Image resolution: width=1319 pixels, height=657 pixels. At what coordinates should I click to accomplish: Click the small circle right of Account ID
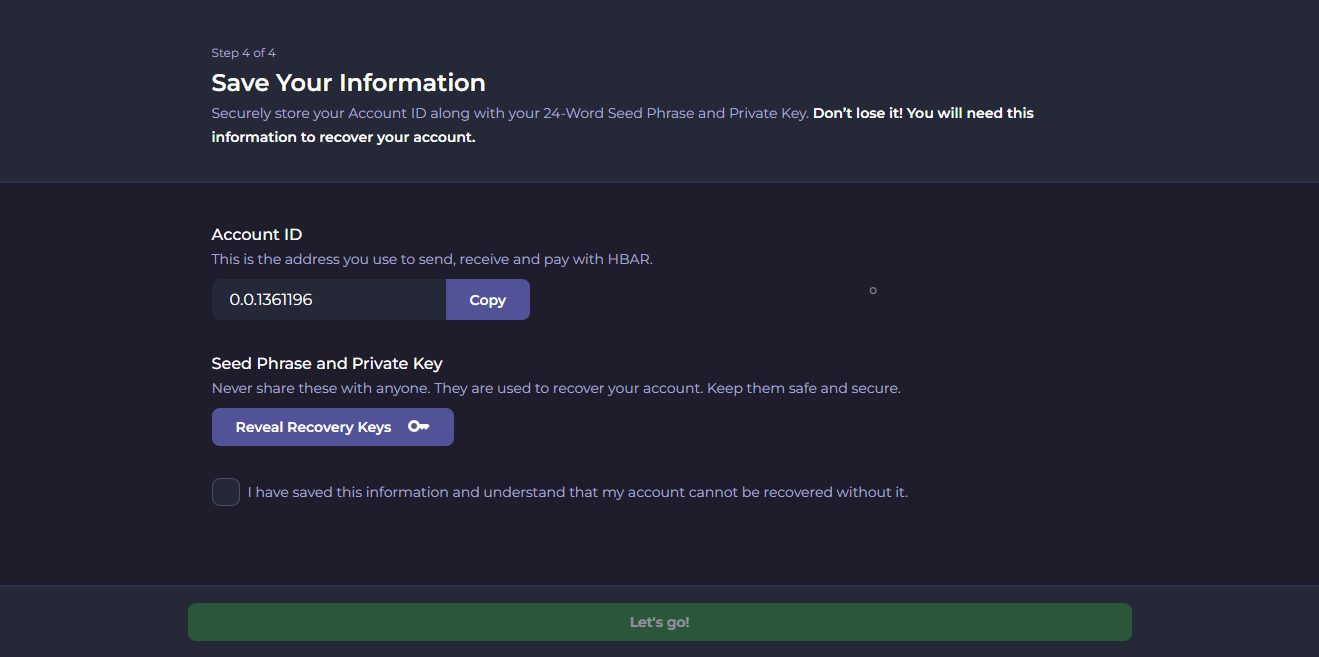(x=873, y=291)
